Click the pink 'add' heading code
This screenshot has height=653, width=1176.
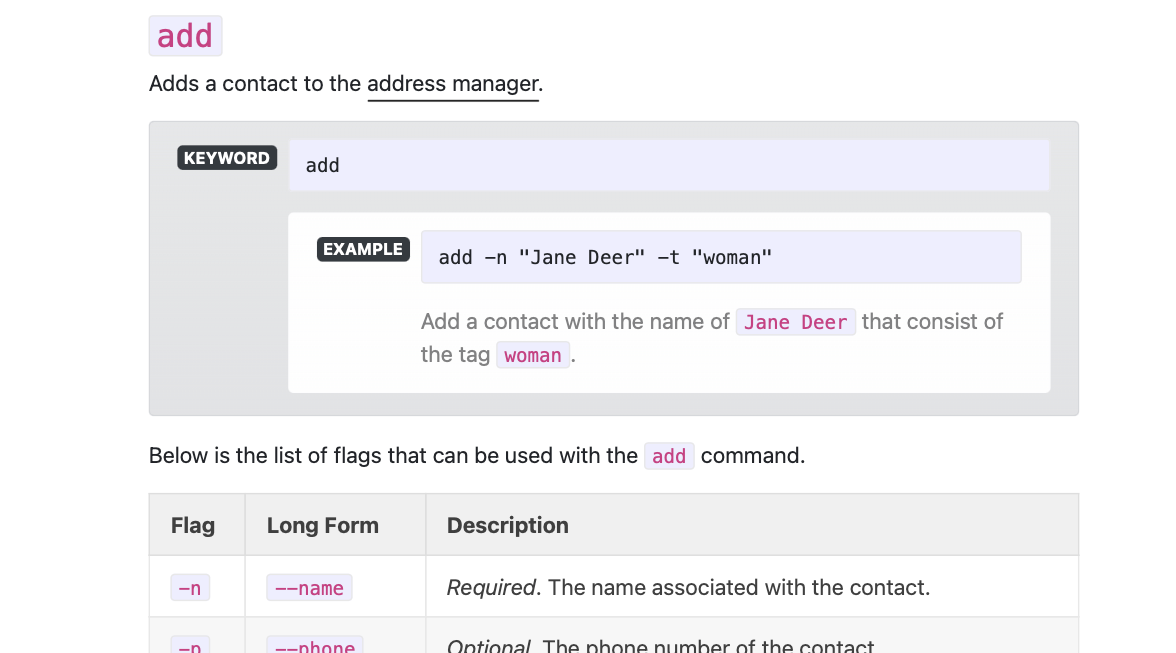pos(185,36)
